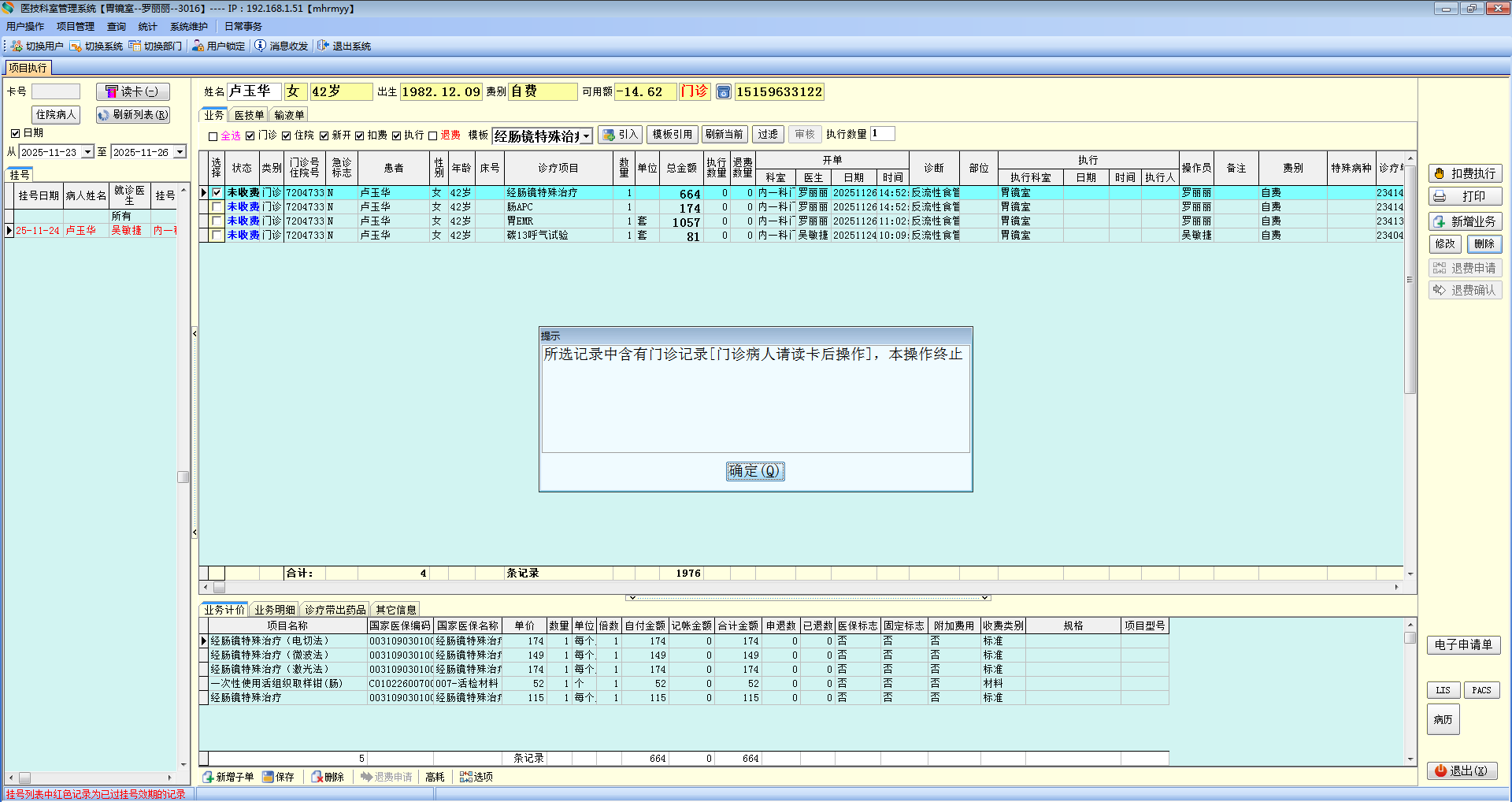Screen dimensions: 1512x802
Task: Click the 选项 options icon
Action: tap(466, 777)
